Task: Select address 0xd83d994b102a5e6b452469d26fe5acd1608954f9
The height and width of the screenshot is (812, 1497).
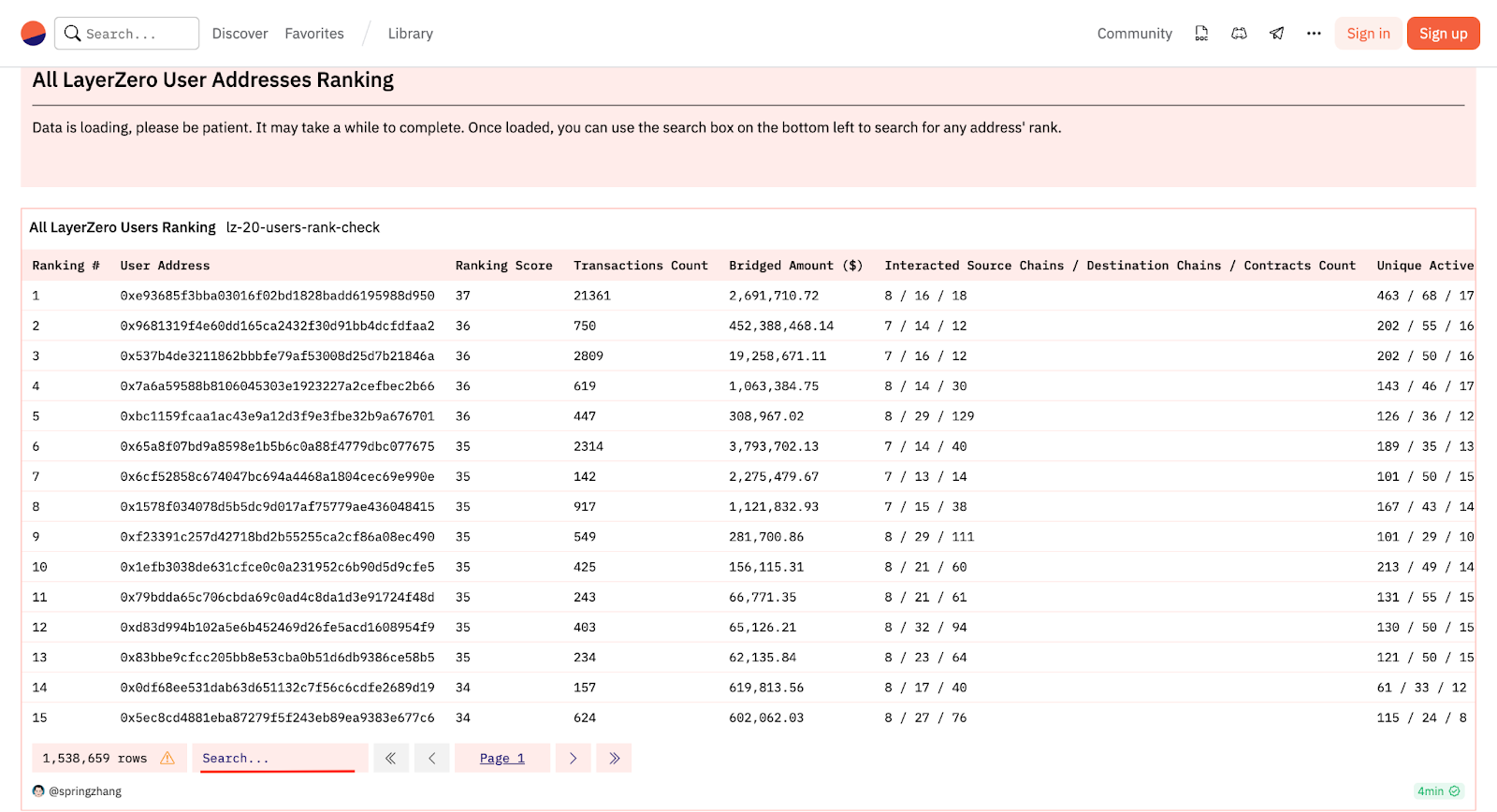Action: coord(277,627)
